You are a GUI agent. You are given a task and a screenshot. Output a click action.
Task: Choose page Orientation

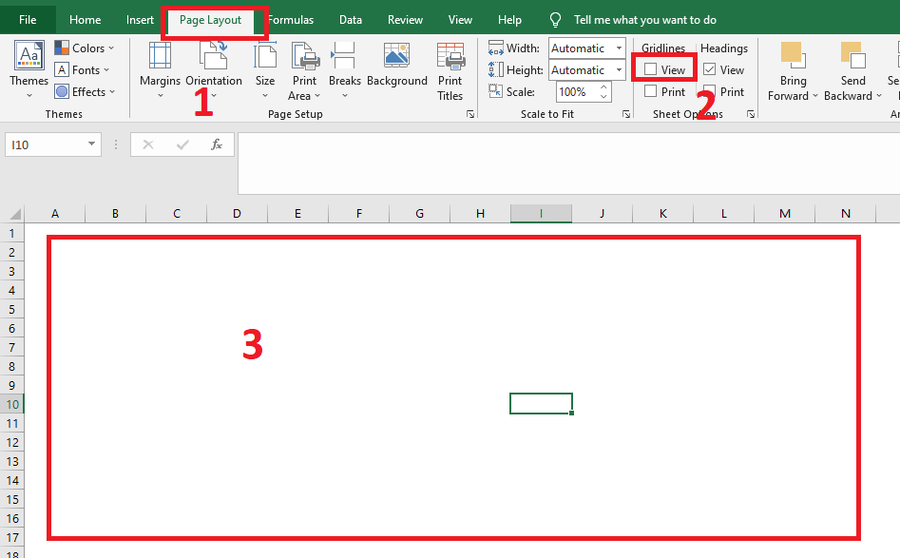[214, 70]
